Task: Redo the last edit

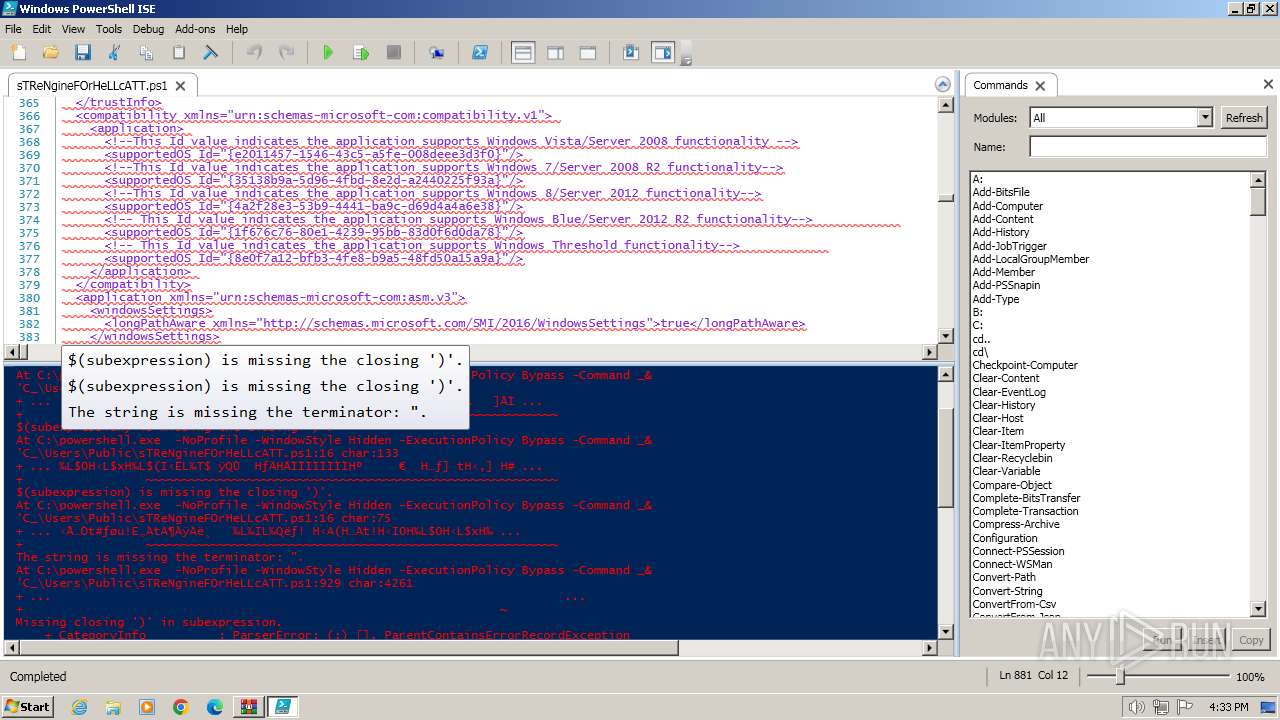Action: tap(286, 53)
